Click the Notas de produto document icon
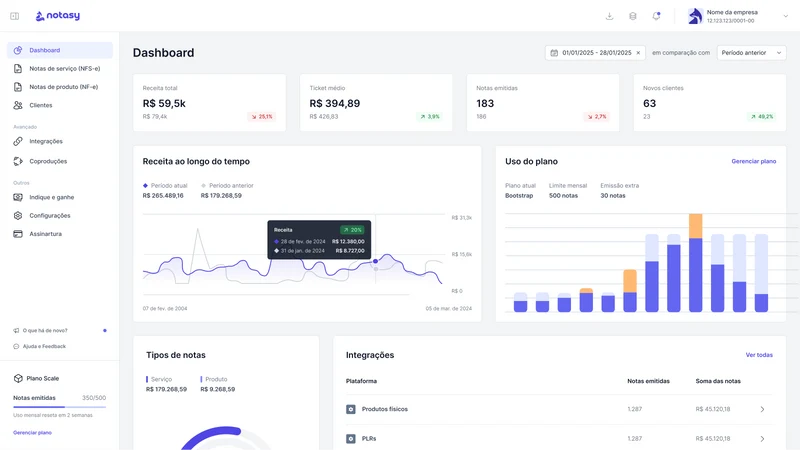 point(18,87)
